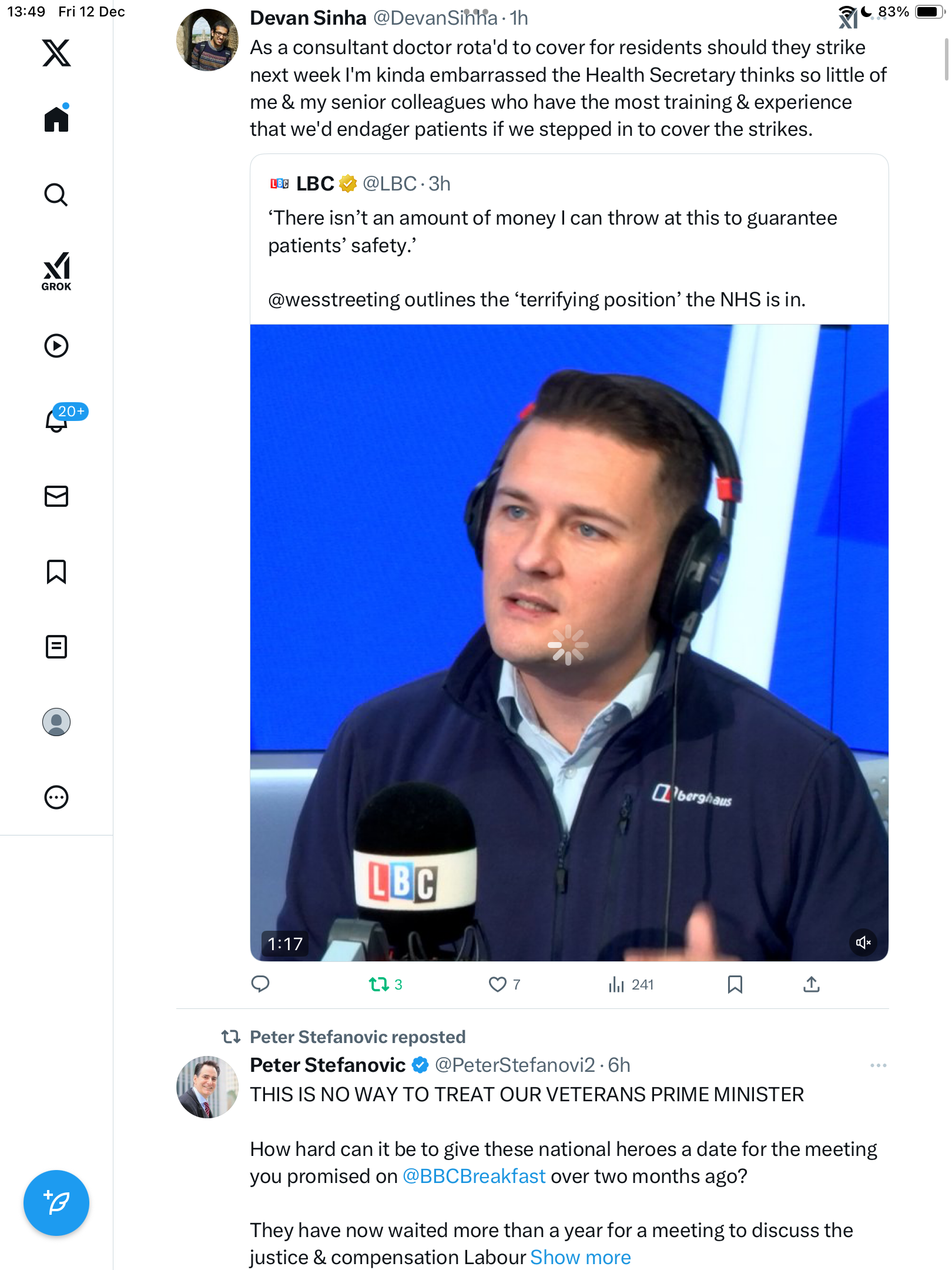This screenshot has height=1270, width=952.
Task: Expand Peter Stefanovic's post with Show more
Action: coord(580,1257)
